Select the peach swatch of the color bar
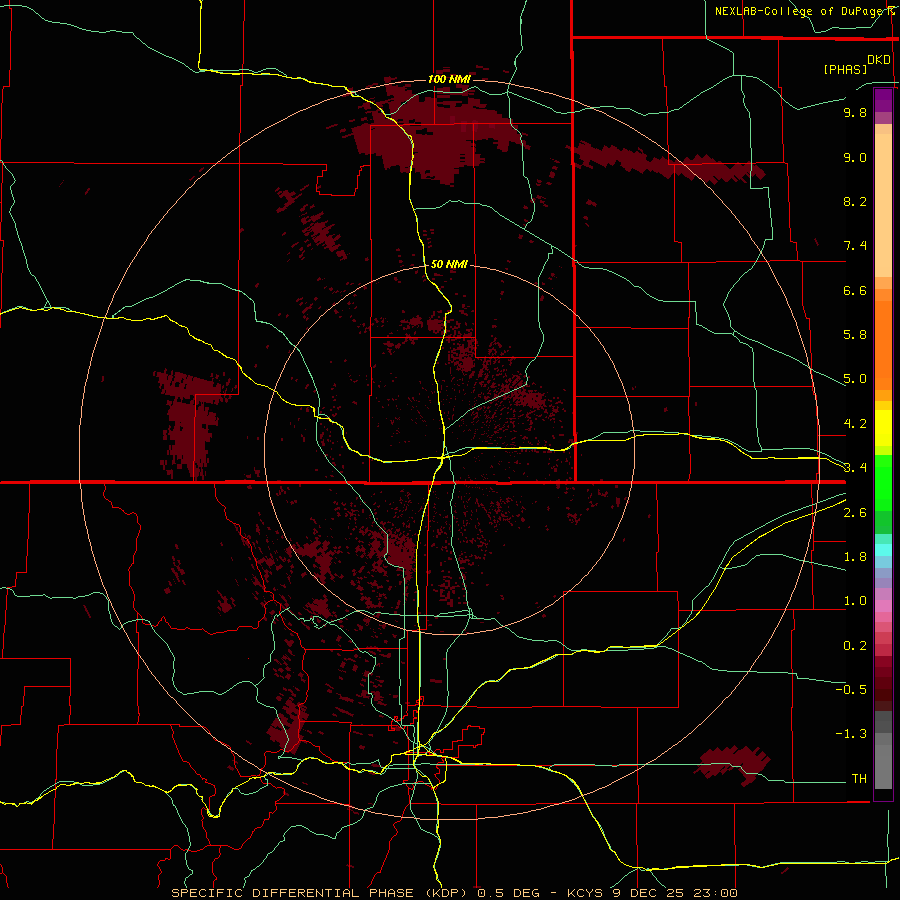Image resolution: width=900 pixels, height=900 pixels. [x=883, y=205]
